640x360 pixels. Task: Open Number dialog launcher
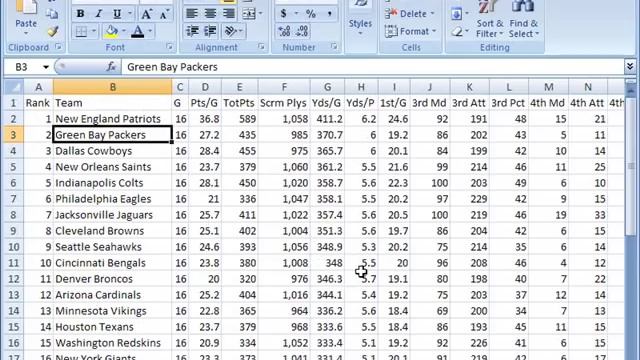[x=334, y=47]
